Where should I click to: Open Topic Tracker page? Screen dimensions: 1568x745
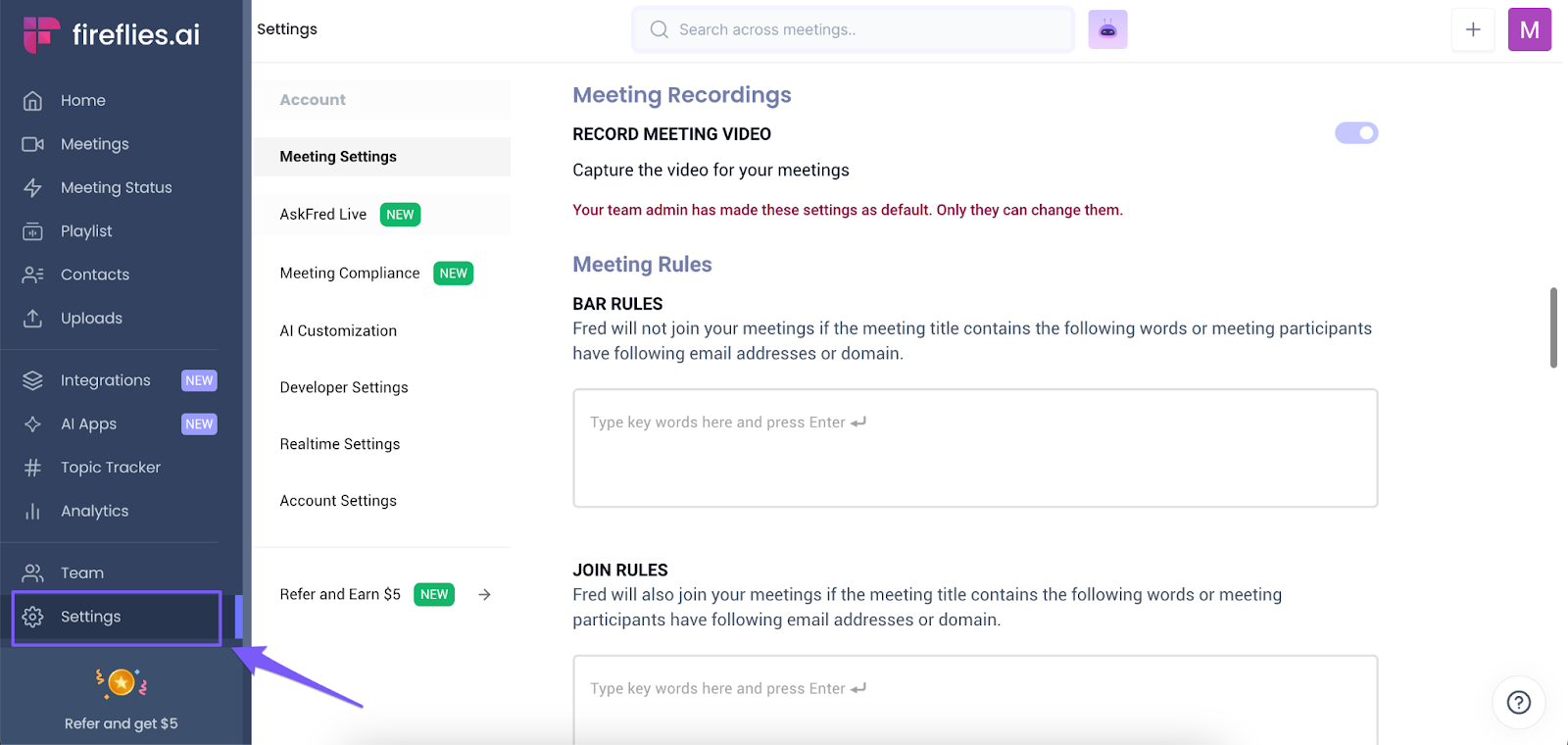[111, 468]
